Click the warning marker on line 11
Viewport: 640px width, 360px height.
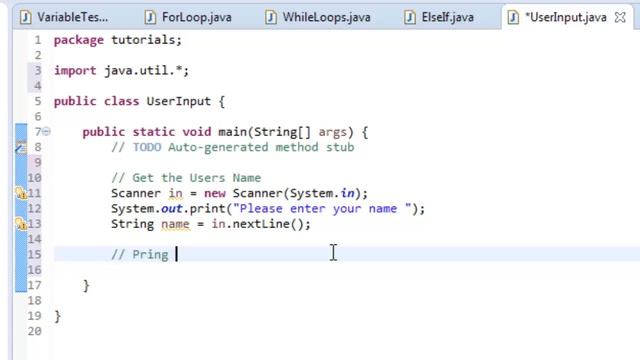[21, 193]
